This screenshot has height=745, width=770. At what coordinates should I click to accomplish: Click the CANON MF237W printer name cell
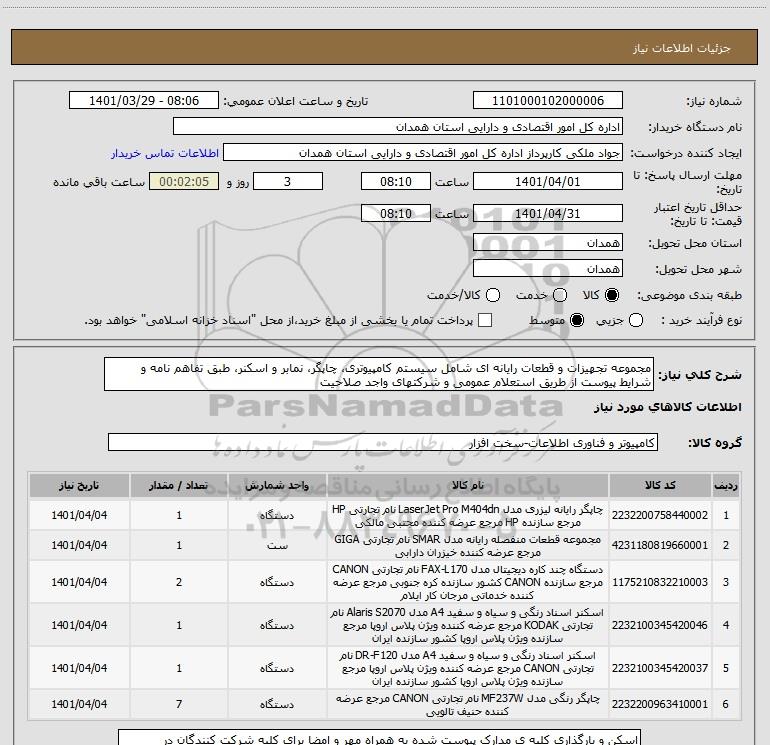pos(468,704)
